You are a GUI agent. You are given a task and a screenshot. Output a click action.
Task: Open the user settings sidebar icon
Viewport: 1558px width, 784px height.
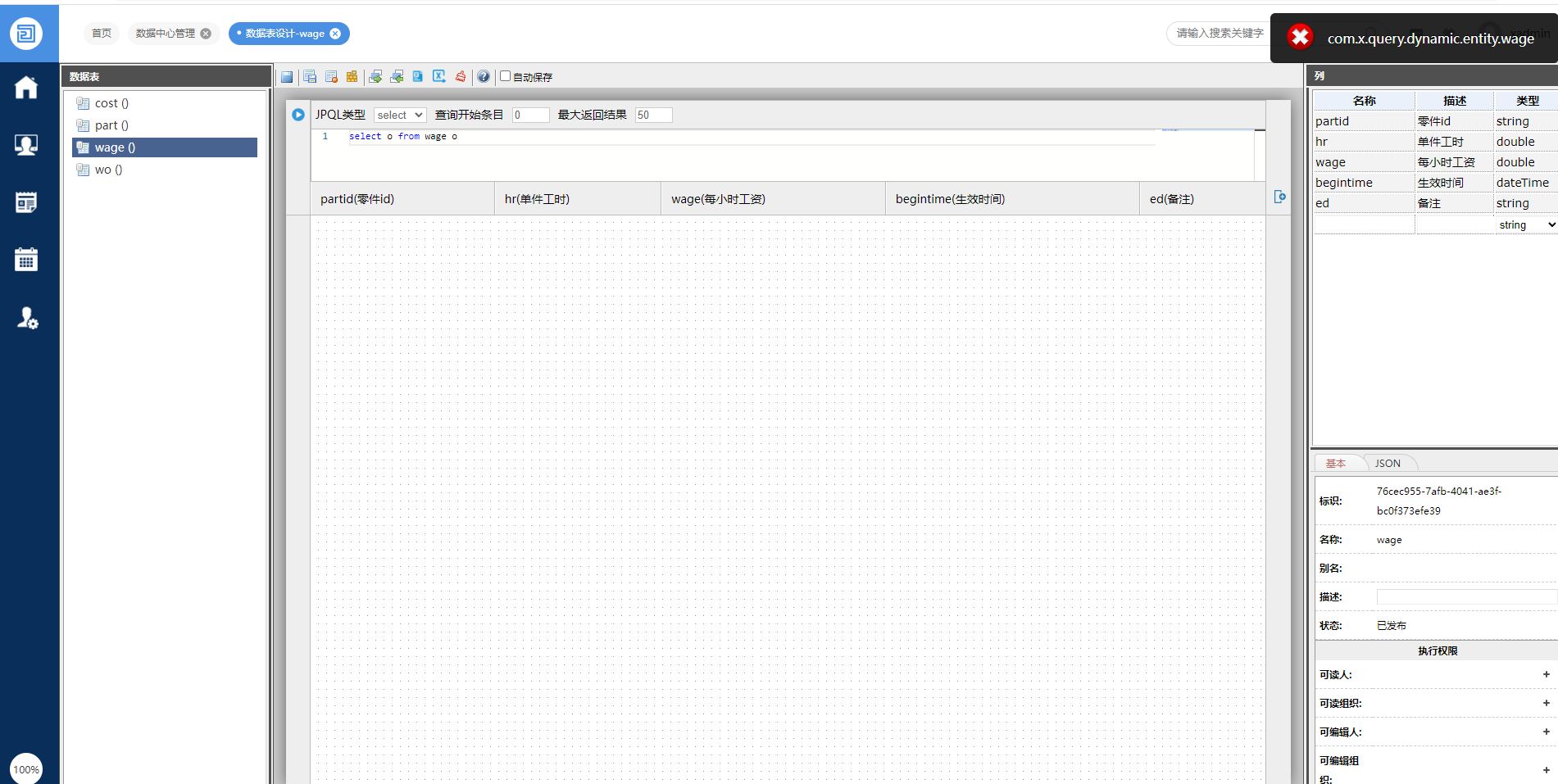click(27, 318)
